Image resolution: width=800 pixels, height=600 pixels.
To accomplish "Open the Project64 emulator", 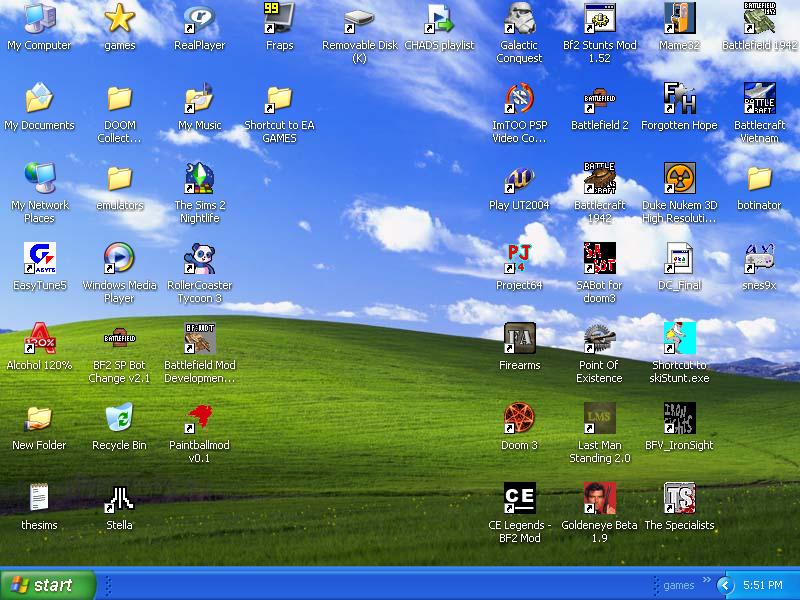I will click(519, 260).
